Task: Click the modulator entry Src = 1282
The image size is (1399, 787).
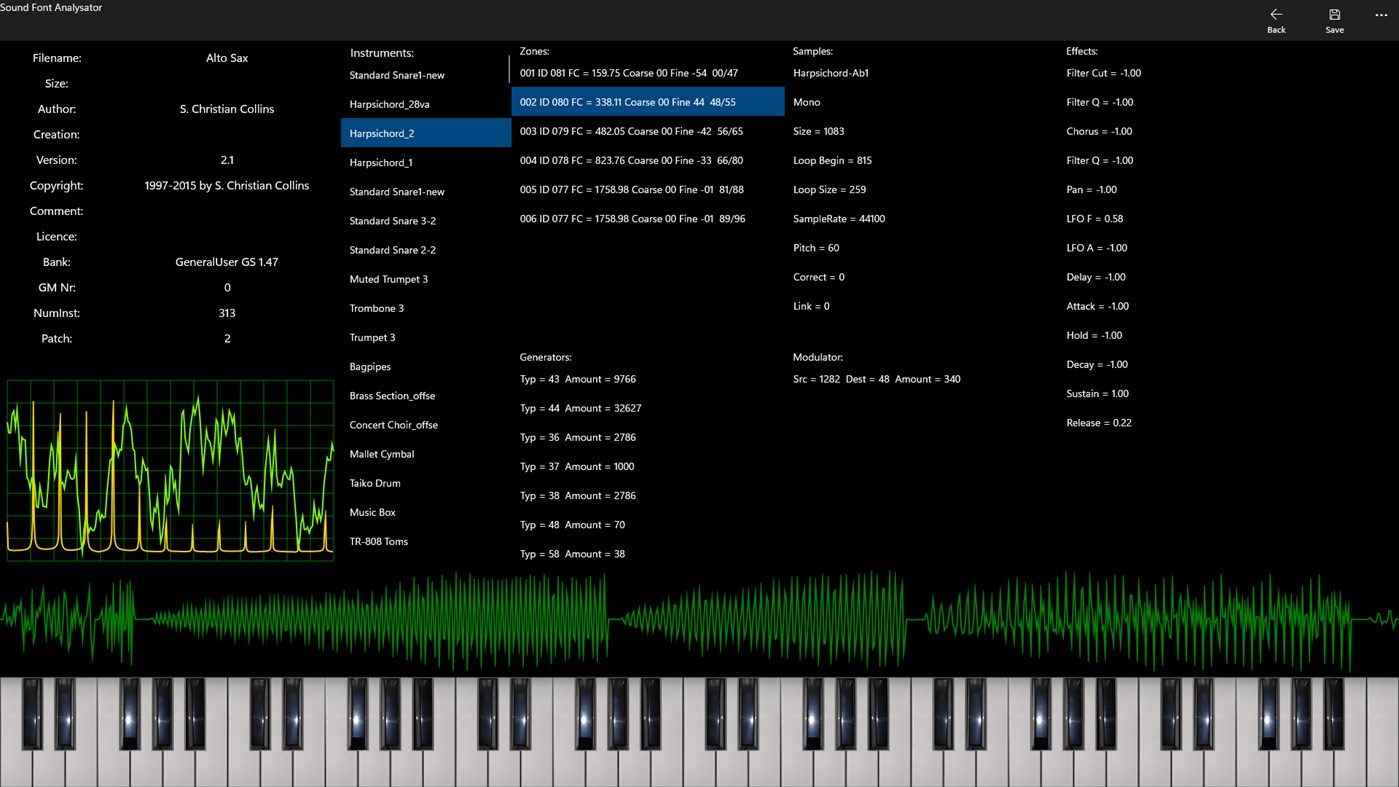Action: click(x=888, y=379)
